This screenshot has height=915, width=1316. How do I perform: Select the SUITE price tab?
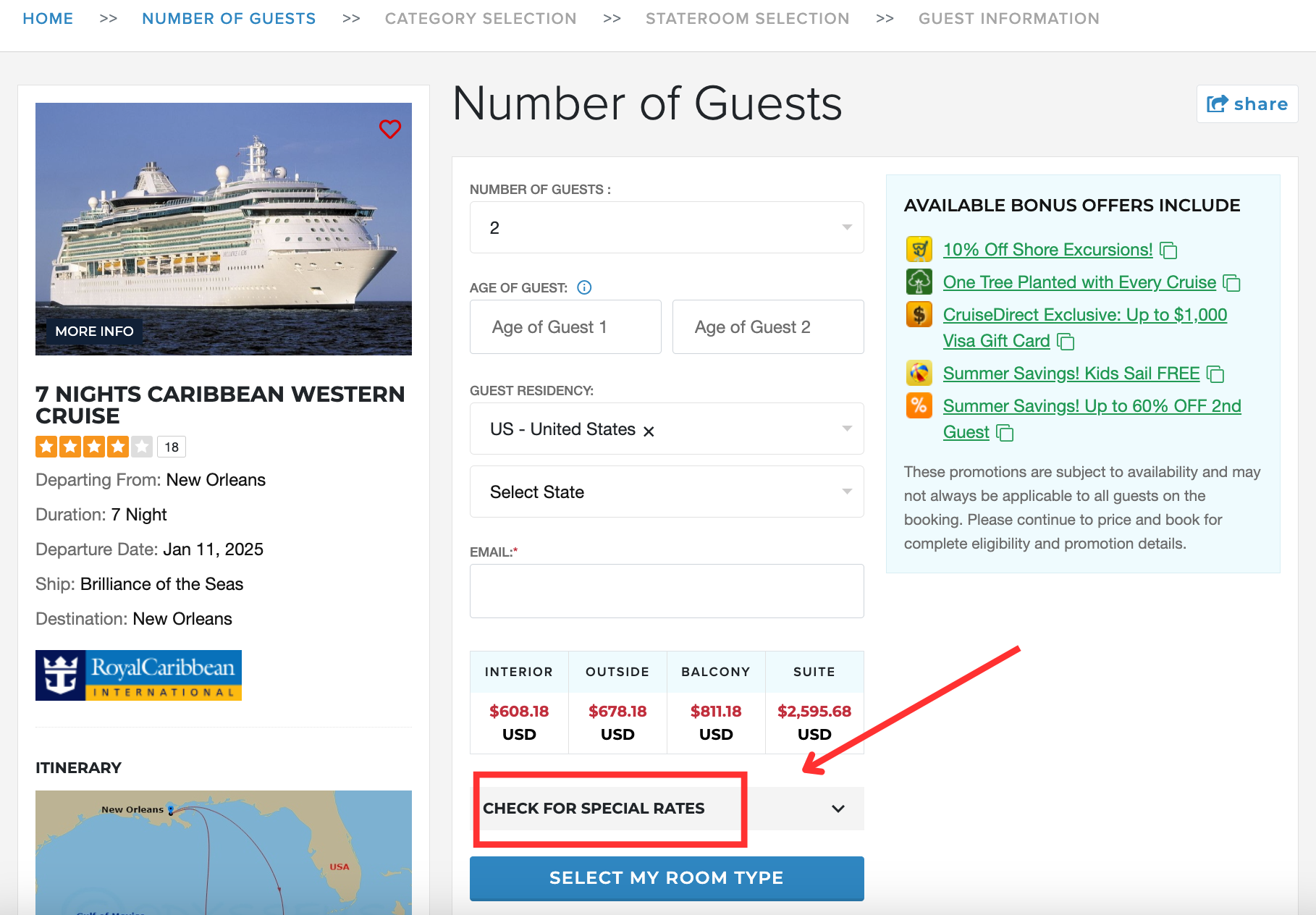(814, 672)
